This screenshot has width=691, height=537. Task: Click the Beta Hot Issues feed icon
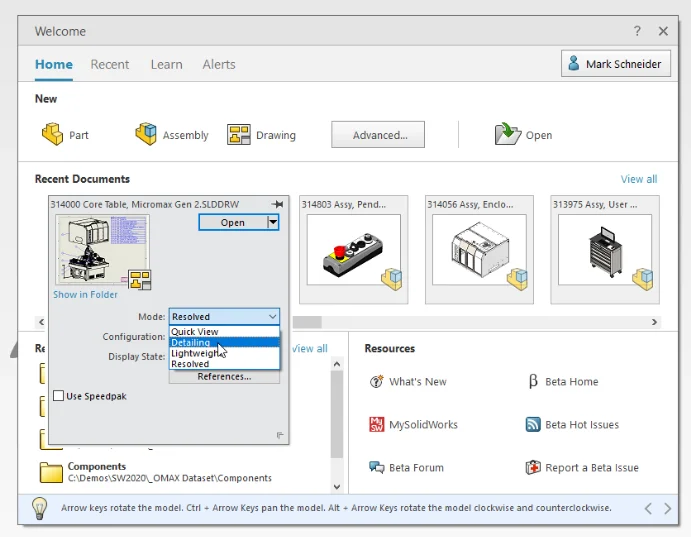coord(533,424)
